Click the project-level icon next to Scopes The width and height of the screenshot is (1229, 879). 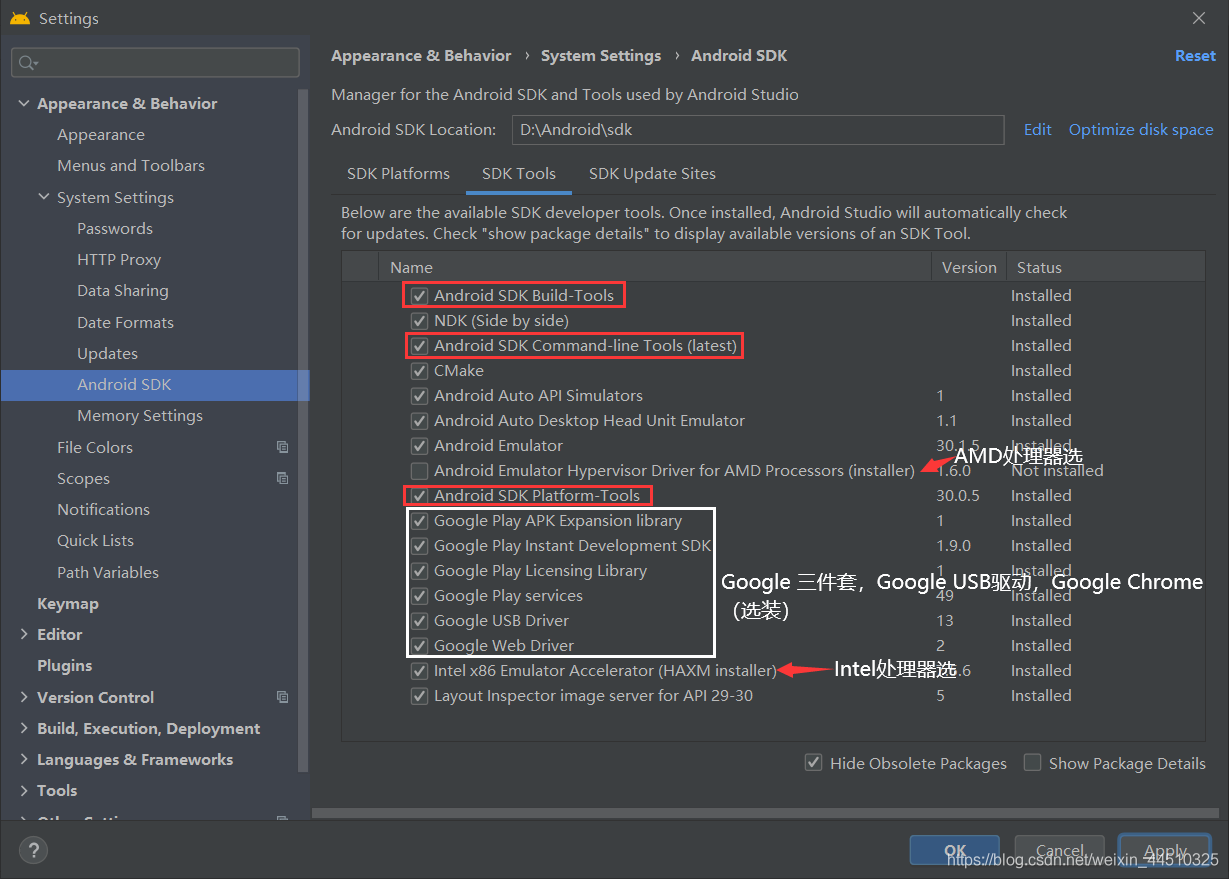(x=283, y=478)
